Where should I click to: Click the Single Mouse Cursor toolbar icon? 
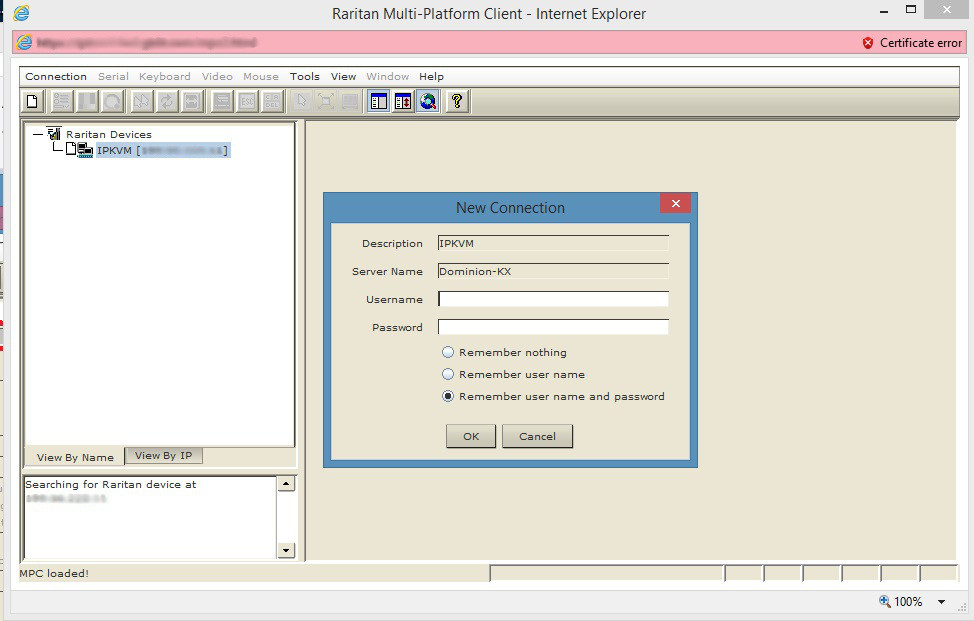tap(301, 101)
